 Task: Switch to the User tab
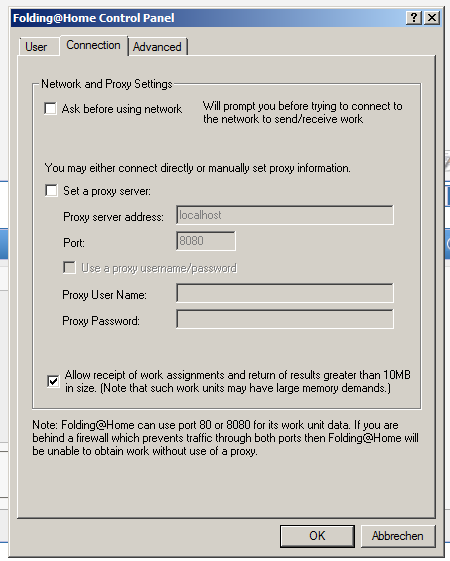coord(36,47)
